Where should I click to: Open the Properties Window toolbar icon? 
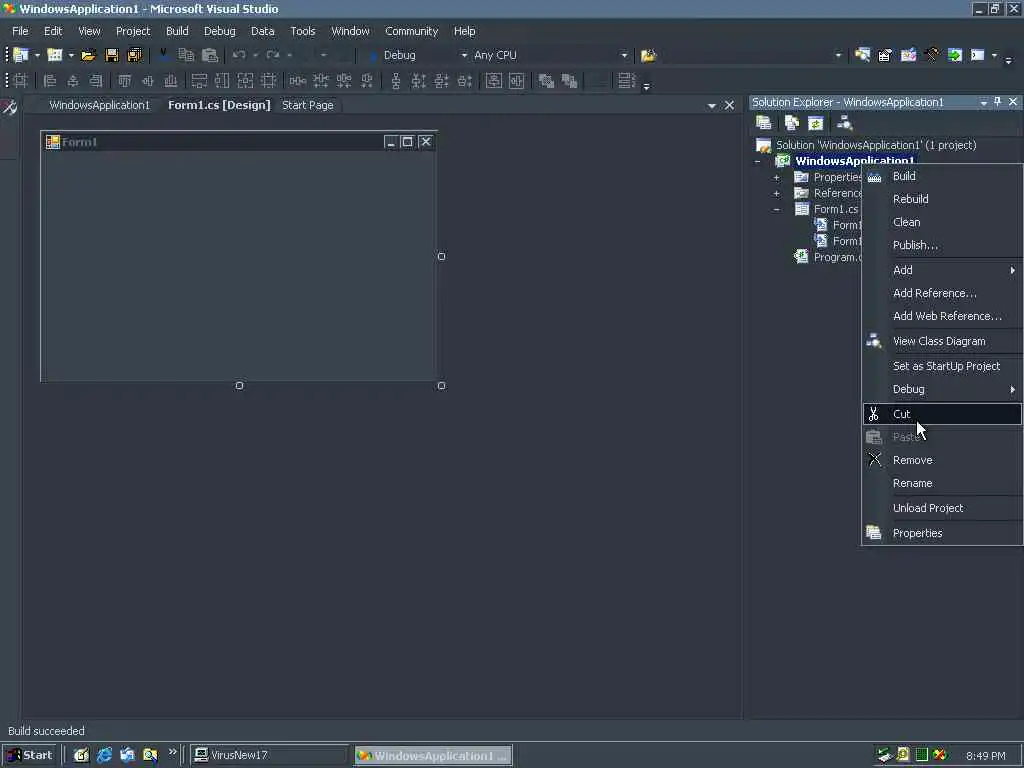pyautogui.click(x=885, y=56)
